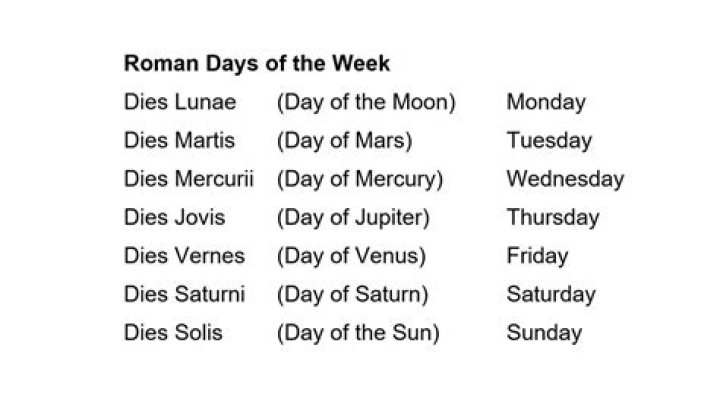
Task: Click the 'Dies Solis' text
Action: click(173, 332)
